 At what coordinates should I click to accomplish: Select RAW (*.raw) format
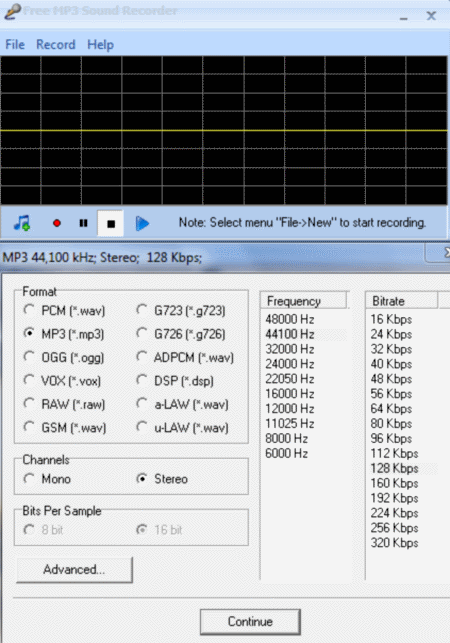click(64, 404)
